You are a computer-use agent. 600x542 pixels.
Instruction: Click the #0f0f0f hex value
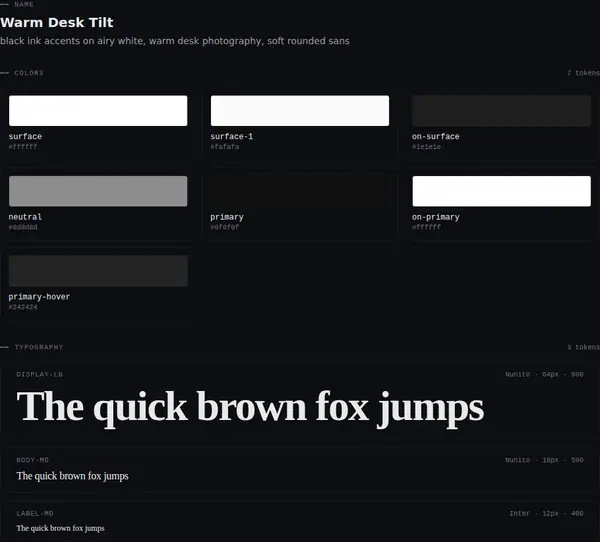(225, 227)
